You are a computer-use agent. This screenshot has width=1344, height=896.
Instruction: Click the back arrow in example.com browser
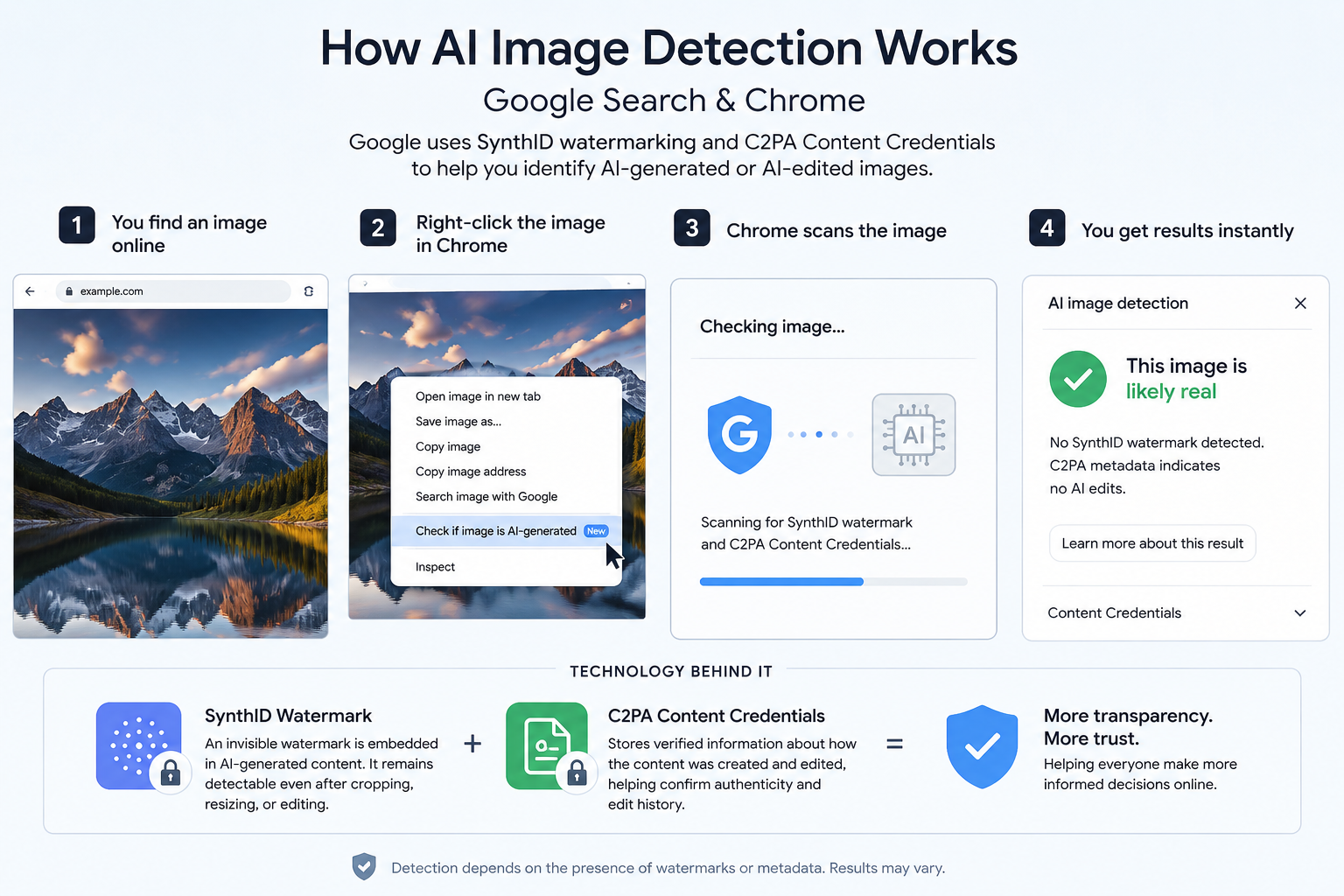point(30,291)
